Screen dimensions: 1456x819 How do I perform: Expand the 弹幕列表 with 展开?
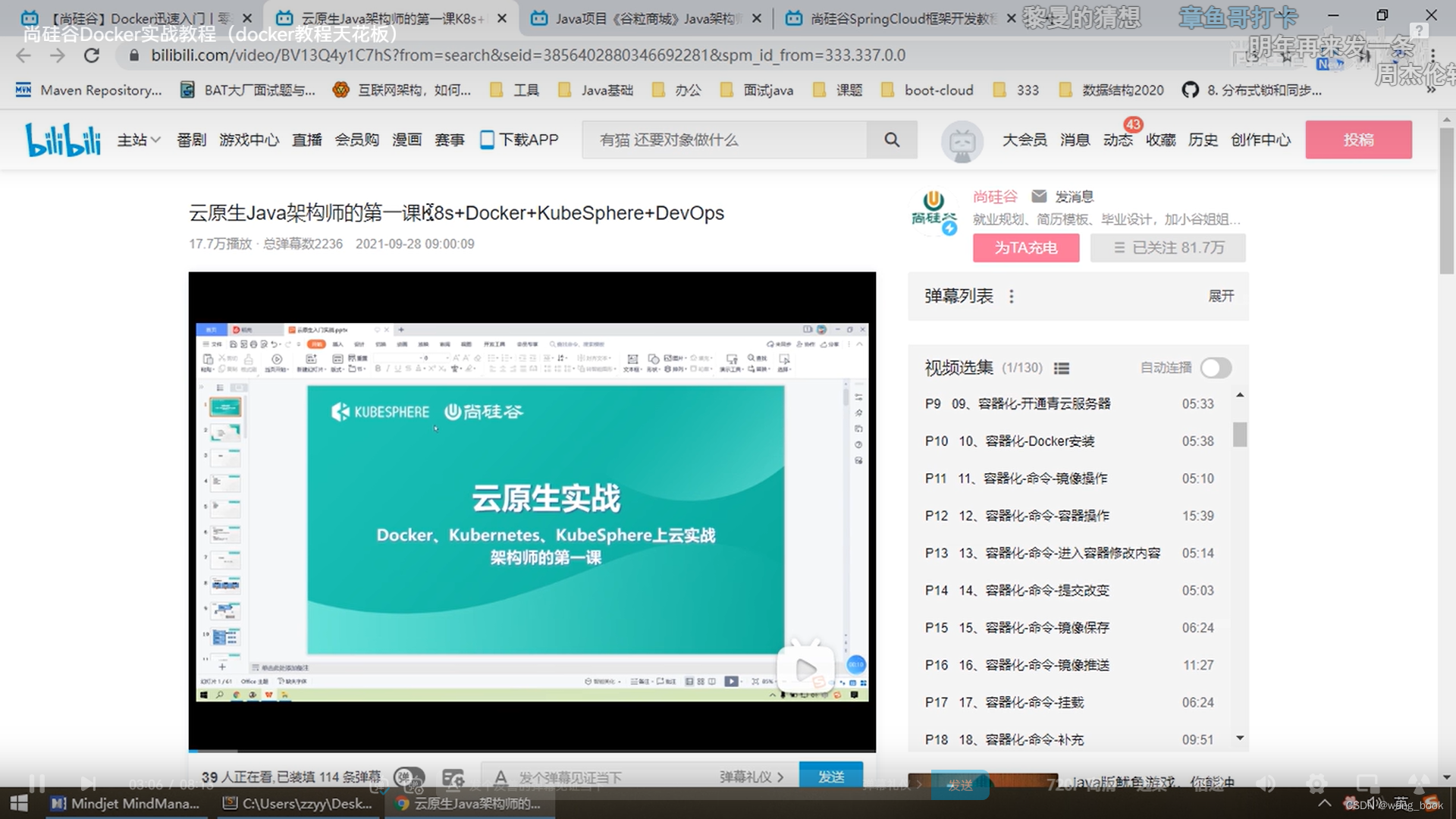click(x=1221, y=296)
